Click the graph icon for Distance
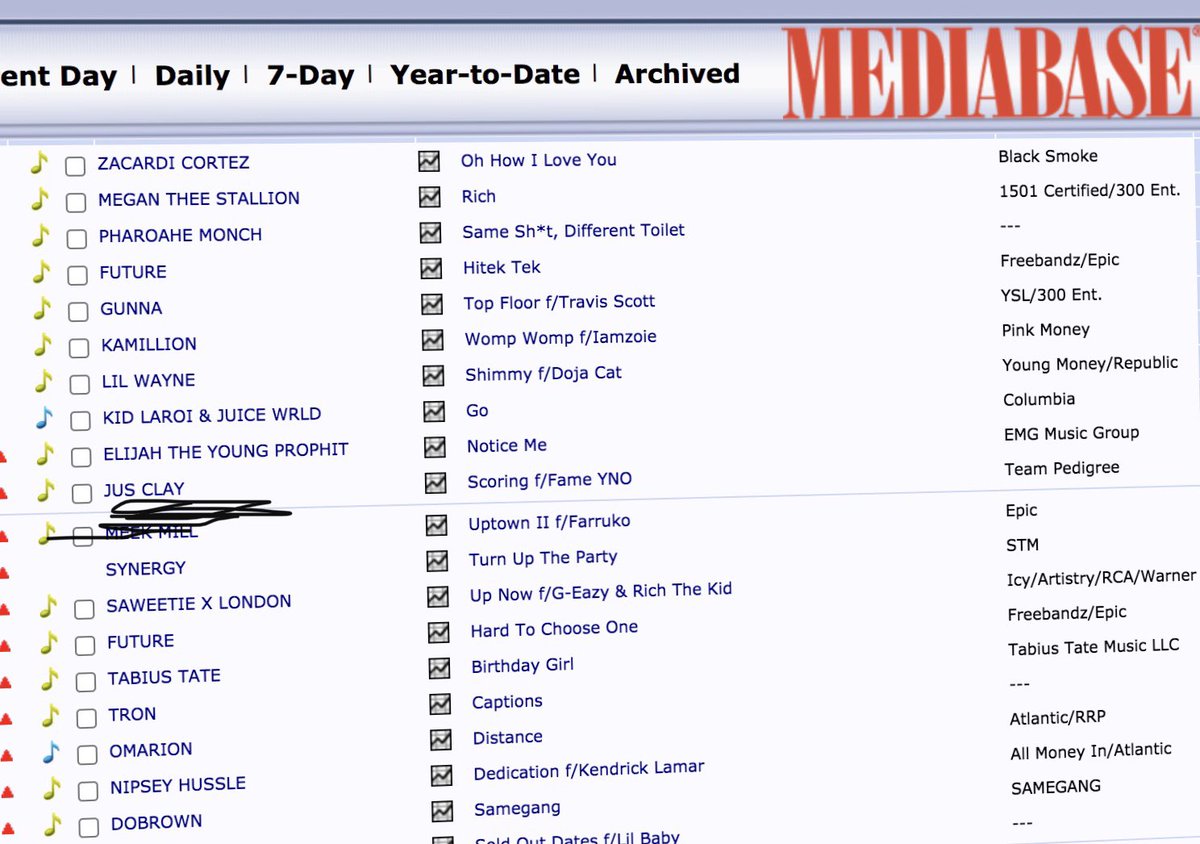 pyautogui.click(x=441, y=740)
